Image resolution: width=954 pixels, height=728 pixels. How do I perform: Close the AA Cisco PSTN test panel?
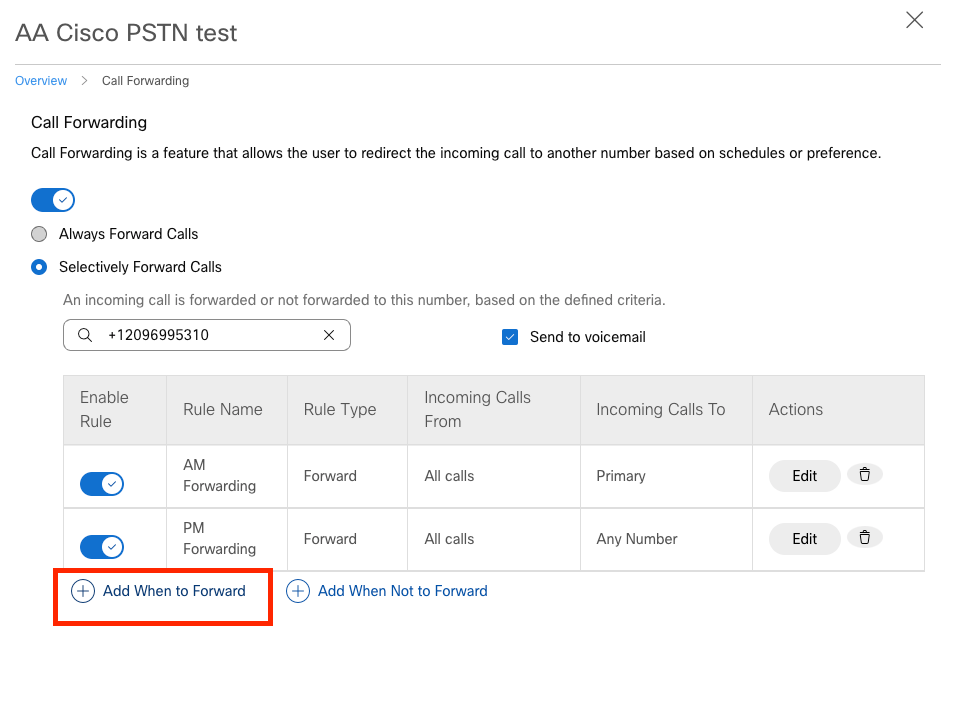[x=914, y=20]
